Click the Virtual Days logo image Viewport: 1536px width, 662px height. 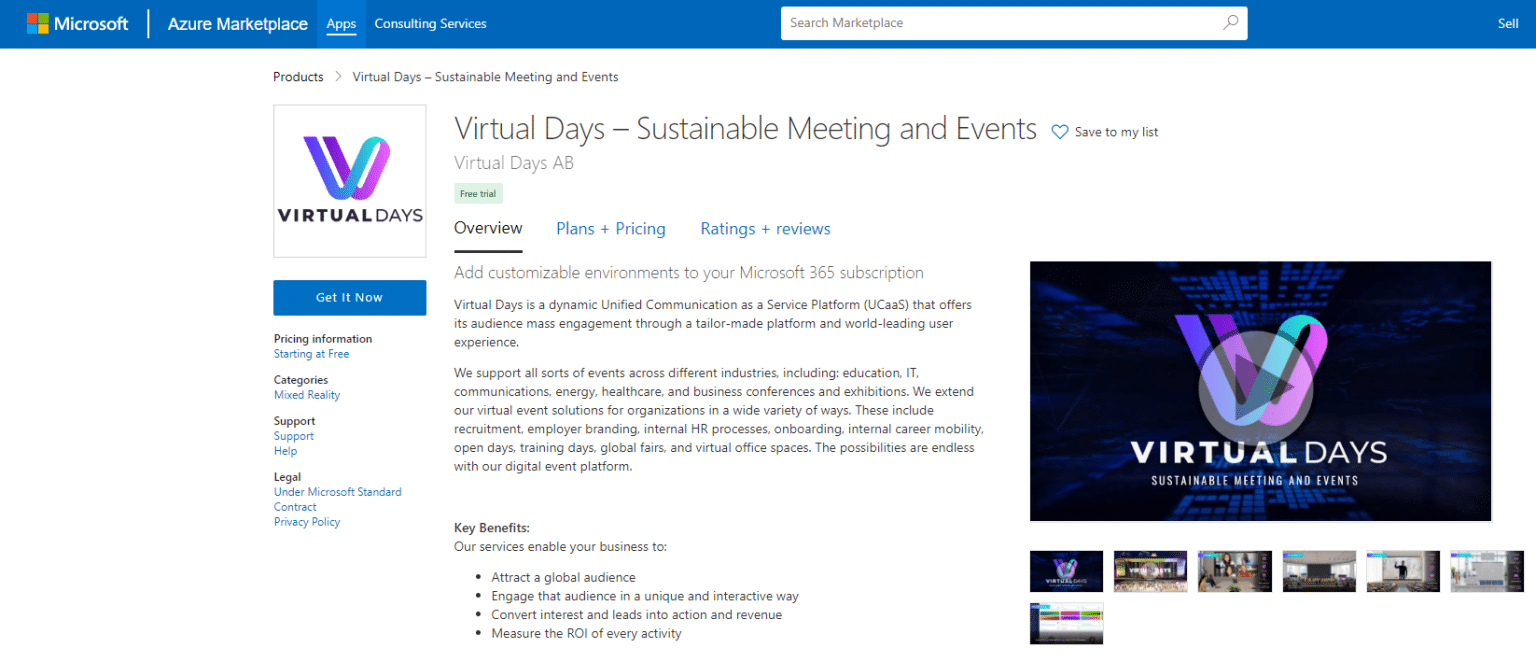[349, 180]
